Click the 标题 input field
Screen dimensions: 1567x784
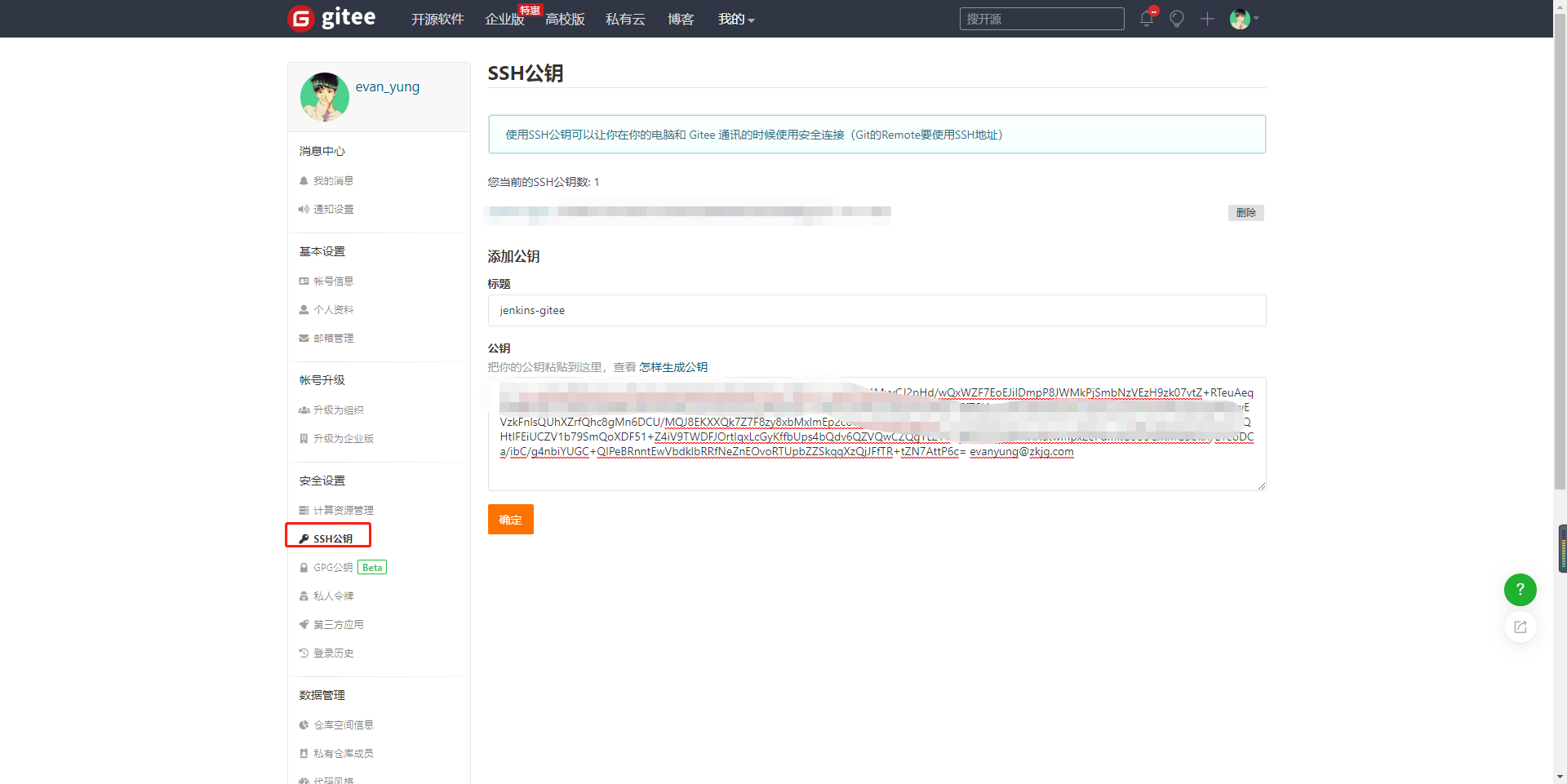pyautogui.click(x=877, y=311)
